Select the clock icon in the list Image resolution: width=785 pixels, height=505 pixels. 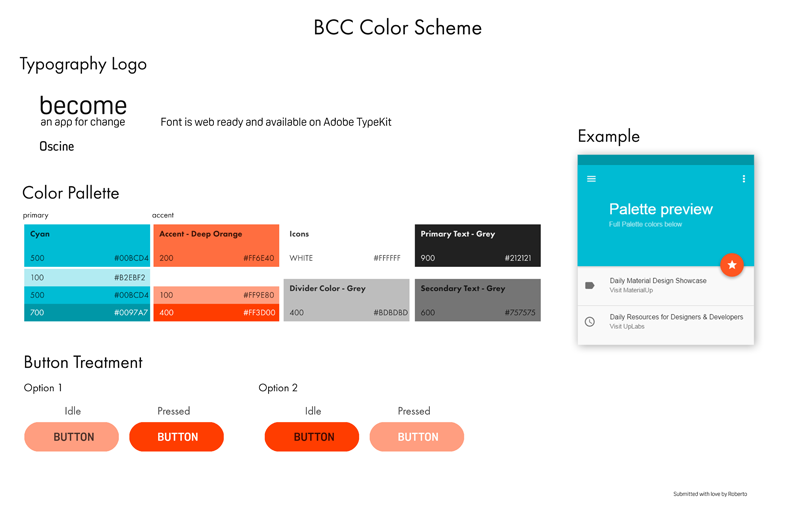tap(590, 321)
